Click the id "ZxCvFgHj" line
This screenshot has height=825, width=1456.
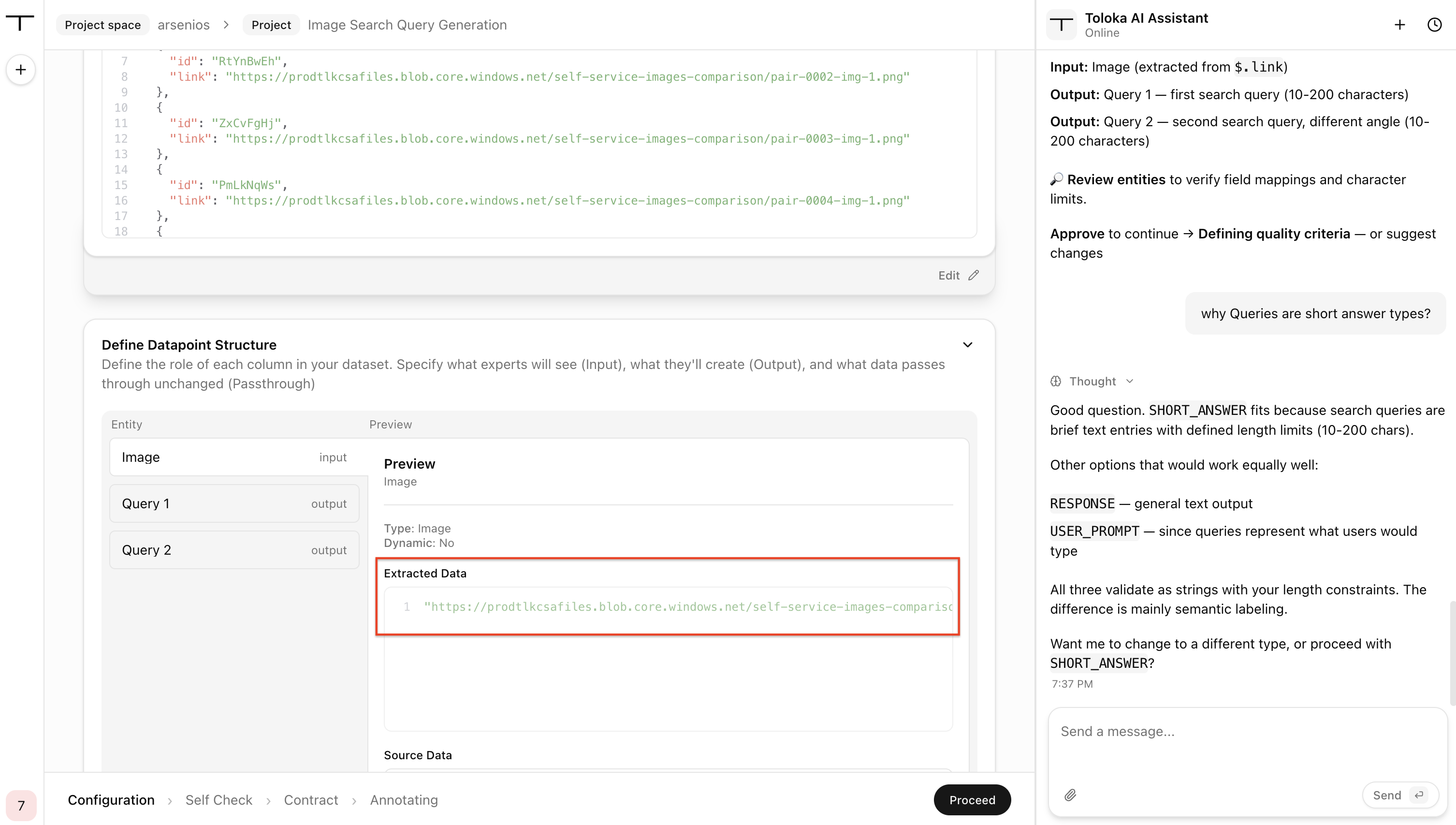pos(228,123)
